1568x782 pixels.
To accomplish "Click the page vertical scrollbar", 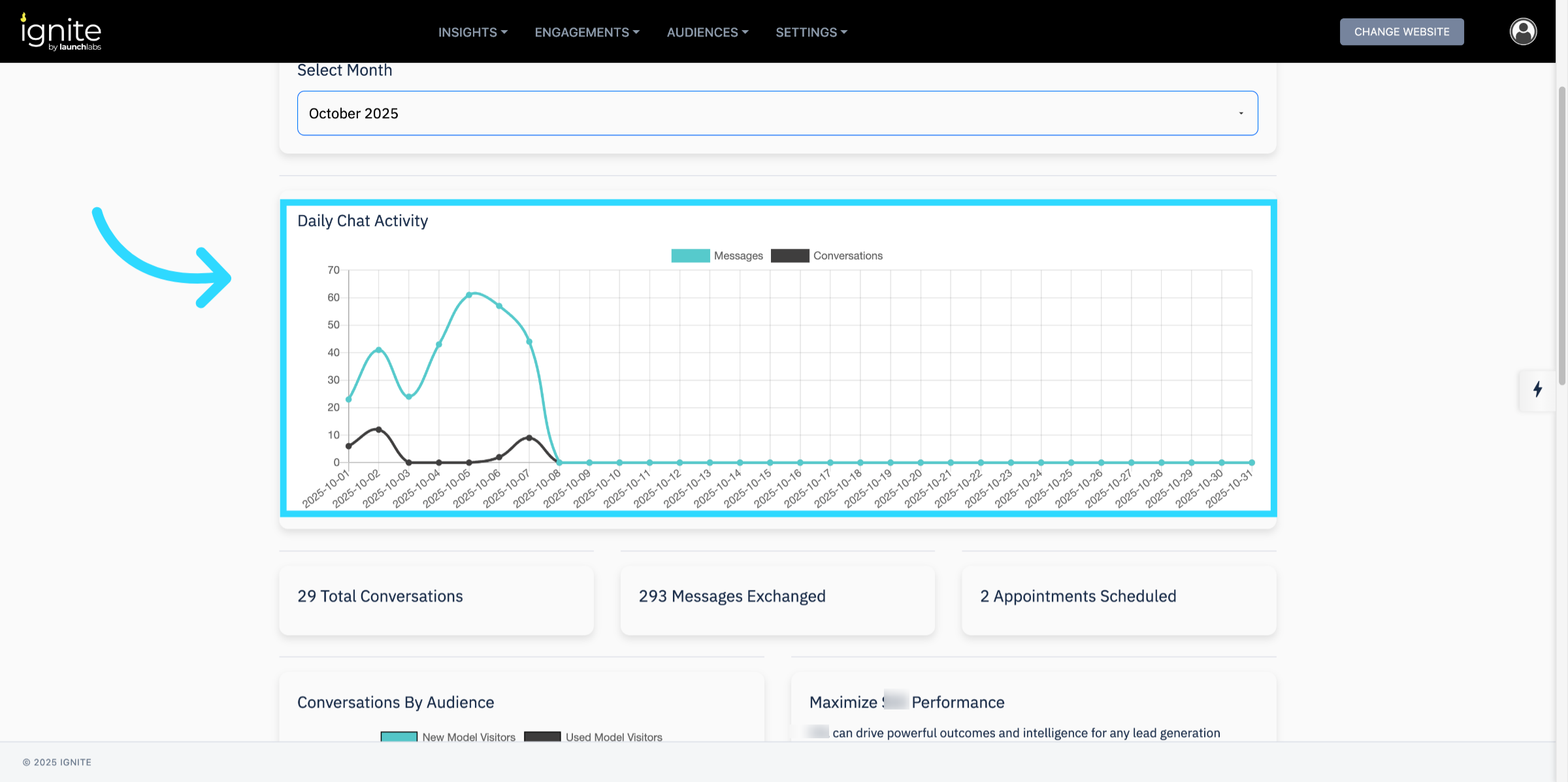I will pyautogui.click(x=1561, y=235).
